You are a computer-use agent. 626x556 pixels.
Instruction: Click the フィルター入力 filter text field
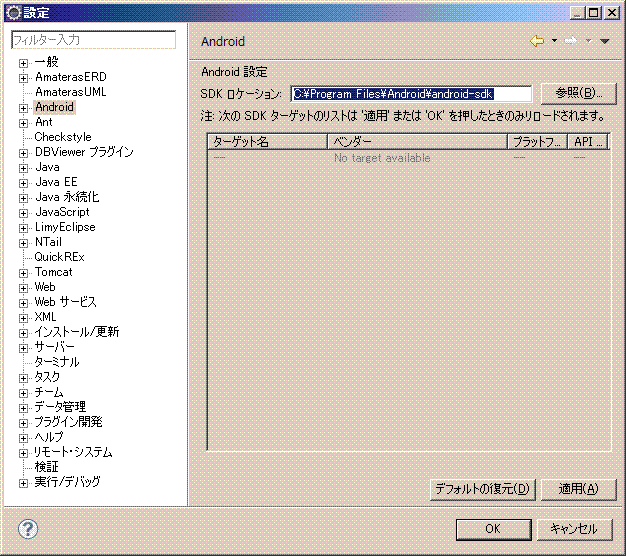[x=93, y=40]
